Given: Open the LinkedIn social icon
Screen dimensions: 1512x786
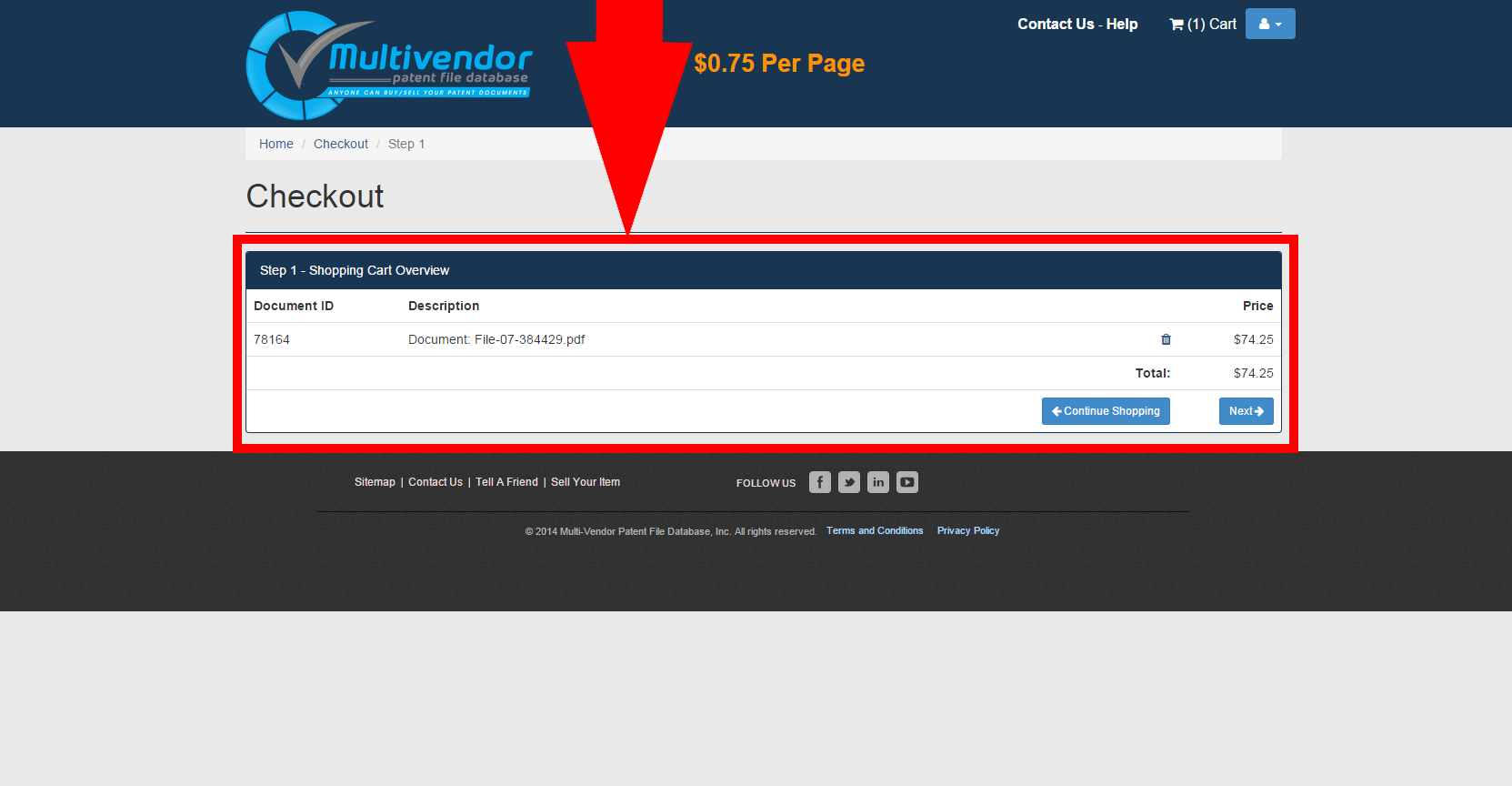Looking at the screenshot, I should [x=877, y=482].
